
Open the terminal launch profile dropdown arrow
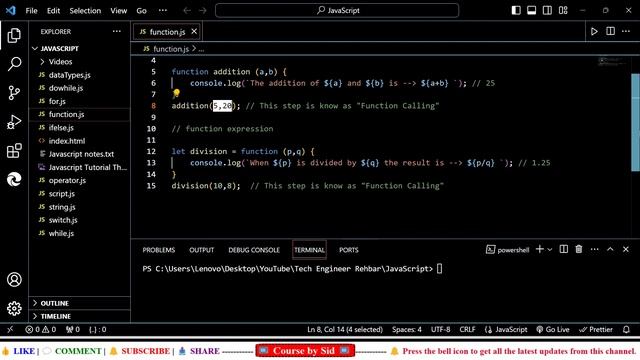coord(550,249)
